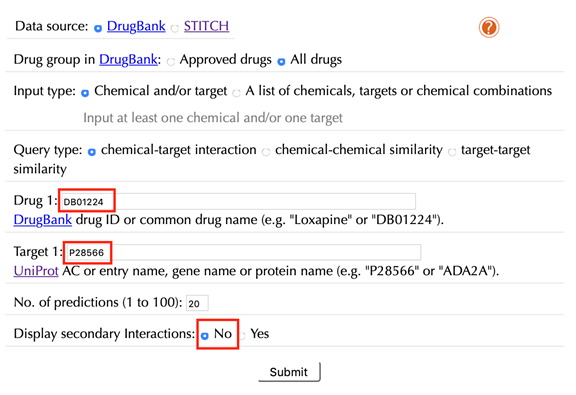Select the list of chemicals input type
Screen dimensions: 576x395
click(237, 93)
